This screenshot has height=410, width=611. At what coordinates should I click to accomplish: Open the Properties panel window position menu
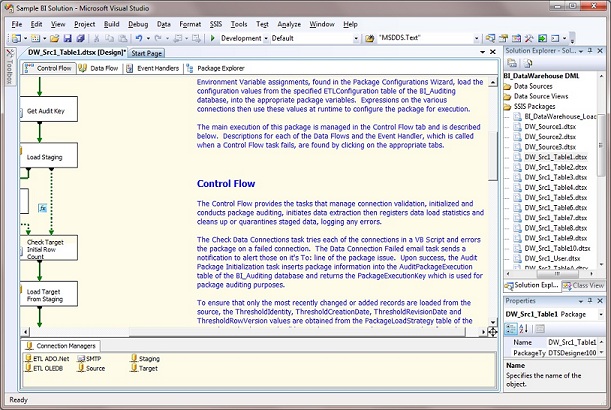[x=581, y=301]
